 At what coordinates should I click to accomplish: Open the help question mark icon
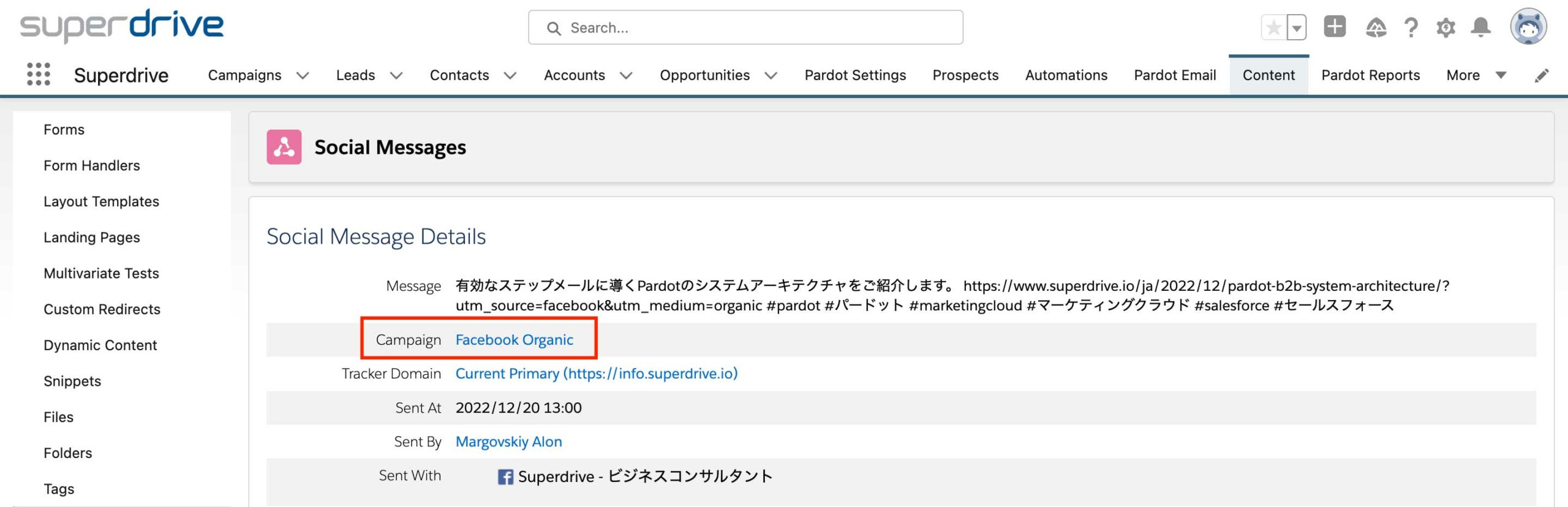pyautogui.click(x=1411, y=28)
